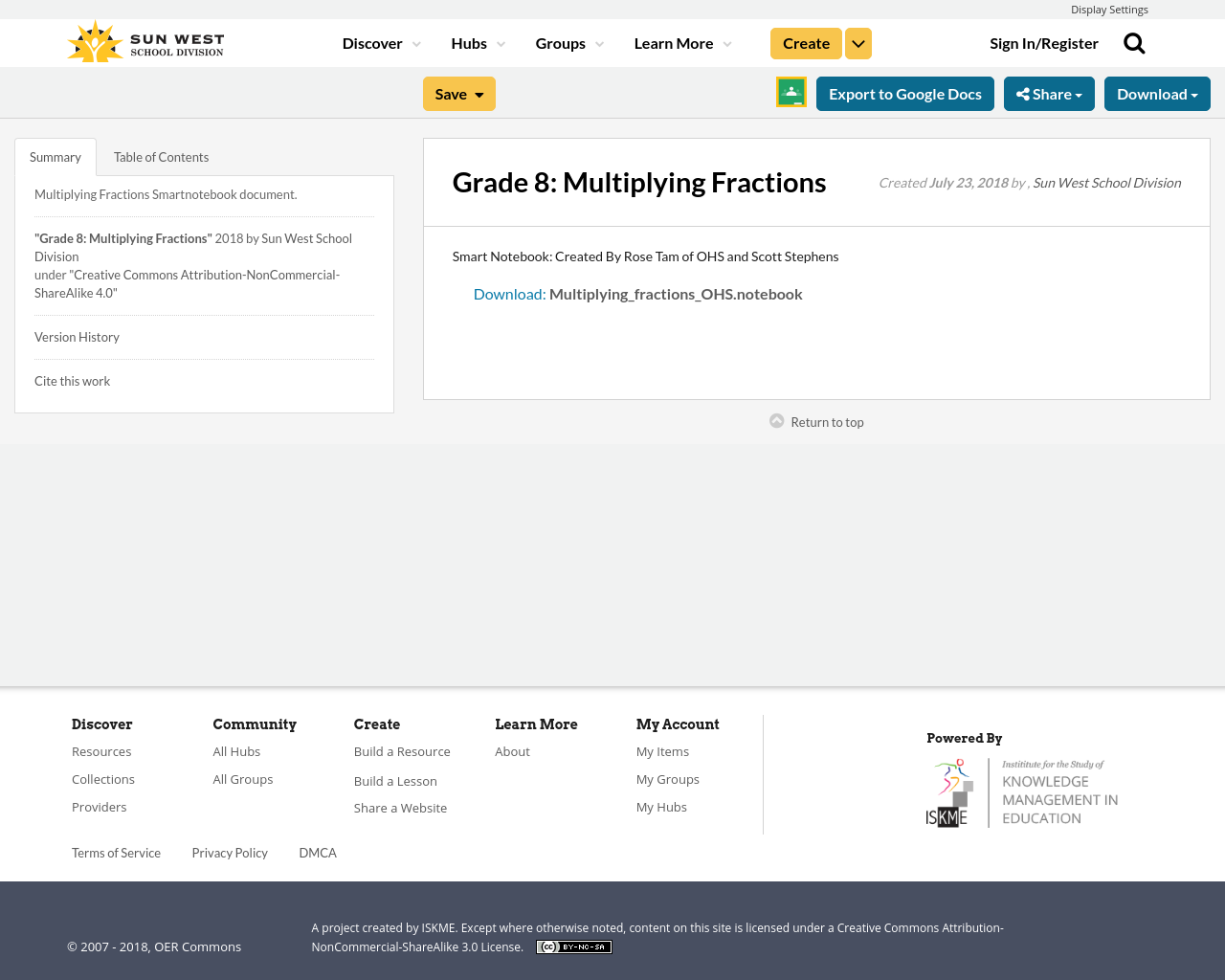Click the Share button with nodes icon
1225x980 pixels.
pyautogui.click(x=1049, y=92)
